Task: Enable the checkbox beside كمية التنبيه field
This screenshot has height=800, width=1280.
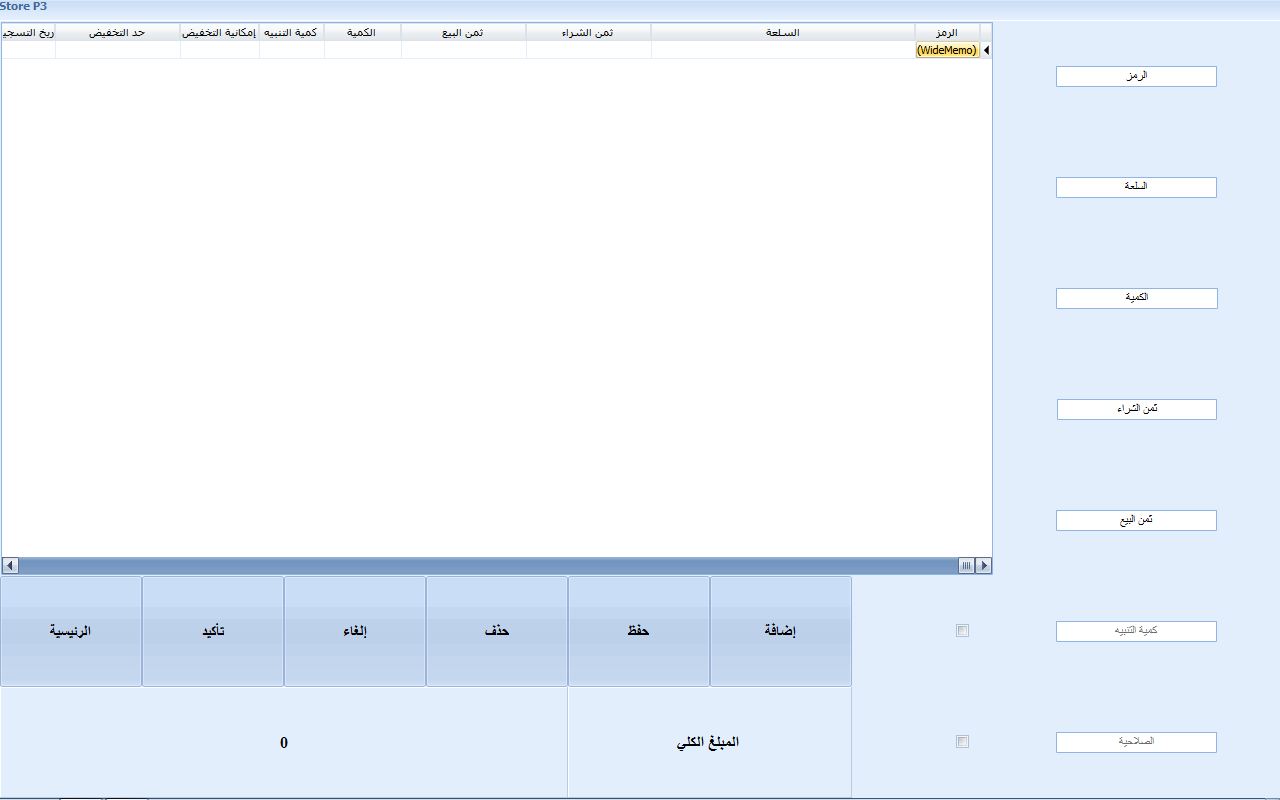Action: pos(962,631)
